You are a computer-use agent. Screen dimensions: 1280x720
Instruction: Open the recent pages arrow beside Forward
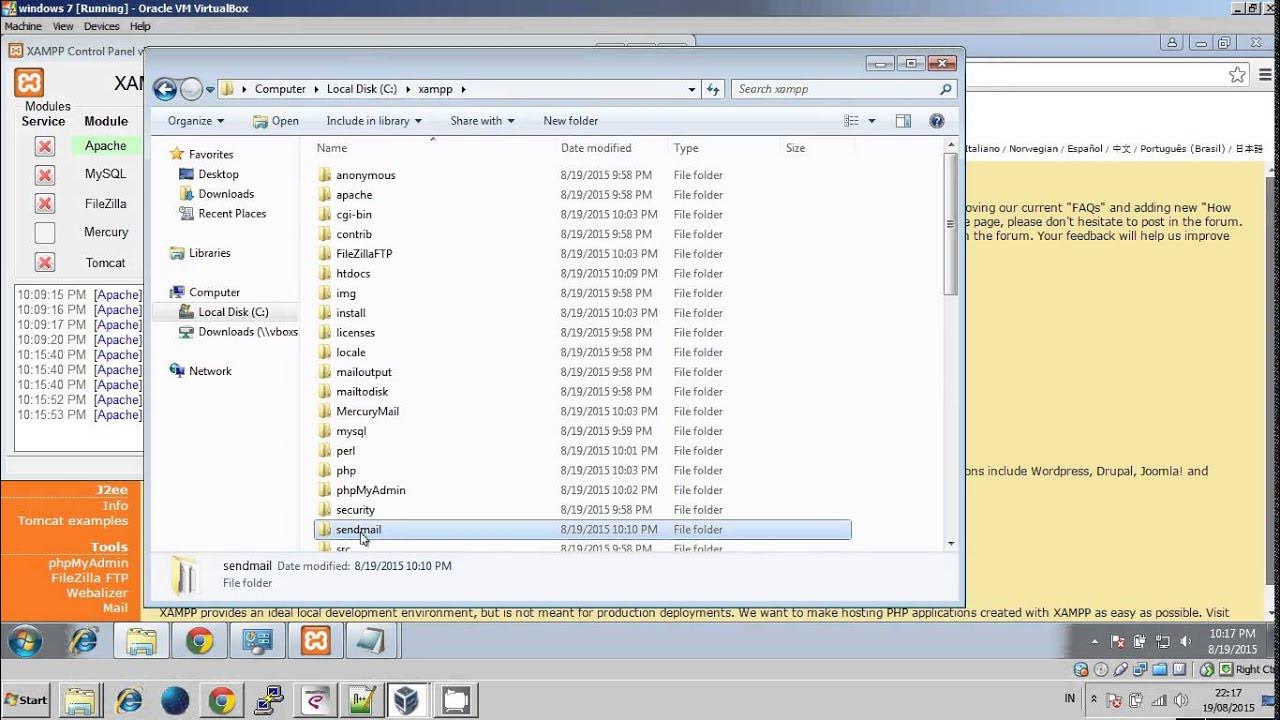tap(210, 89)
